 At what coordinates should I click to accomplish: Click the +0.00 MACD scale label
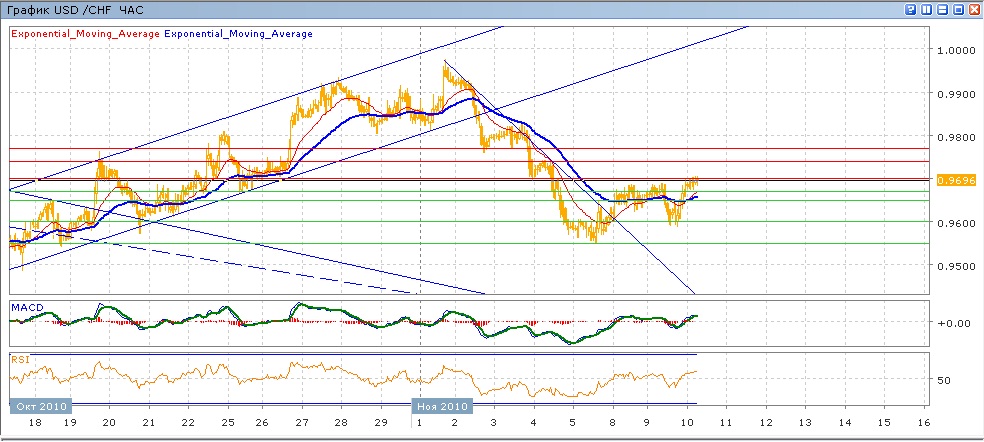coord(954,323)
